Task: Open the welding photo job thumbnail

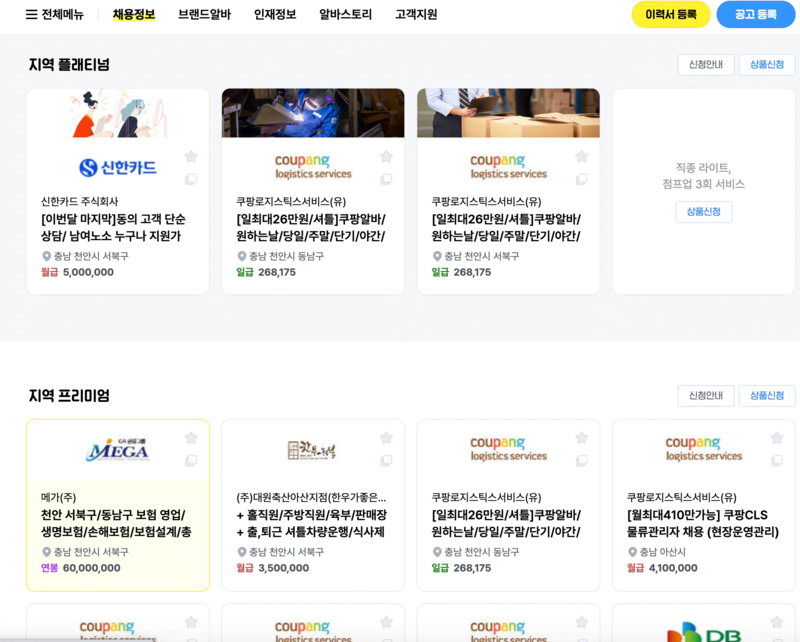Action: point(312,114)
